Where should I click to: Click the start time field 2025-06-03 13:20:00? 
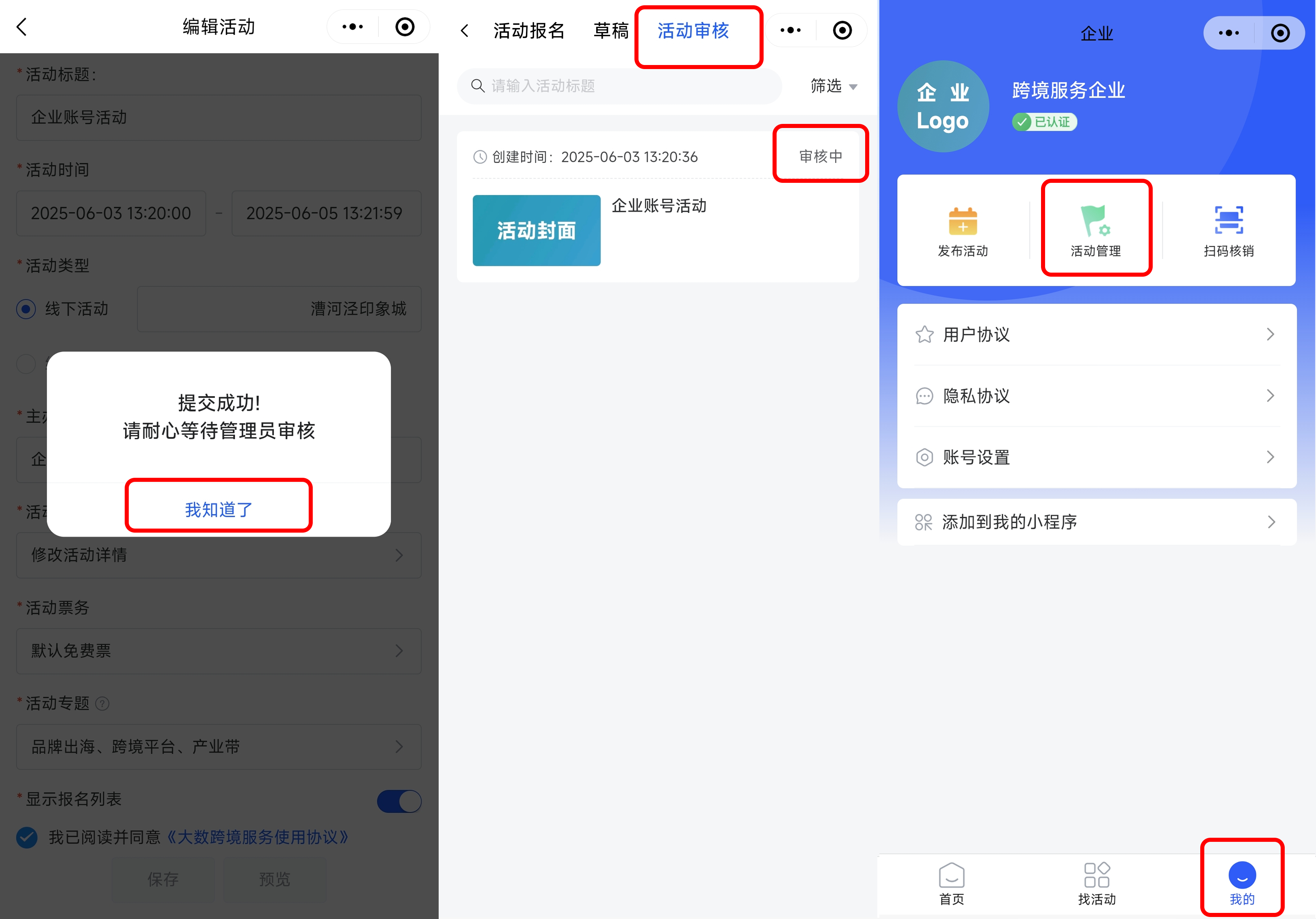[111, 213]
